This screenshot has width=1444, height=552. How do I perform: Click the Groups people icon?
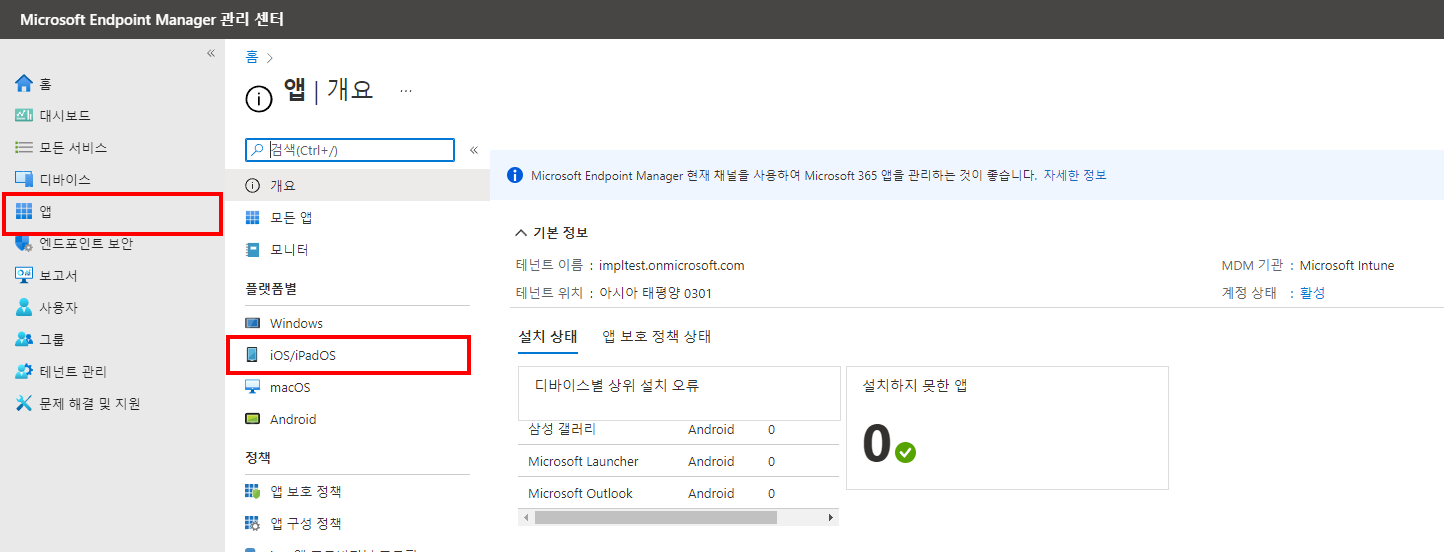click(25, 339)
